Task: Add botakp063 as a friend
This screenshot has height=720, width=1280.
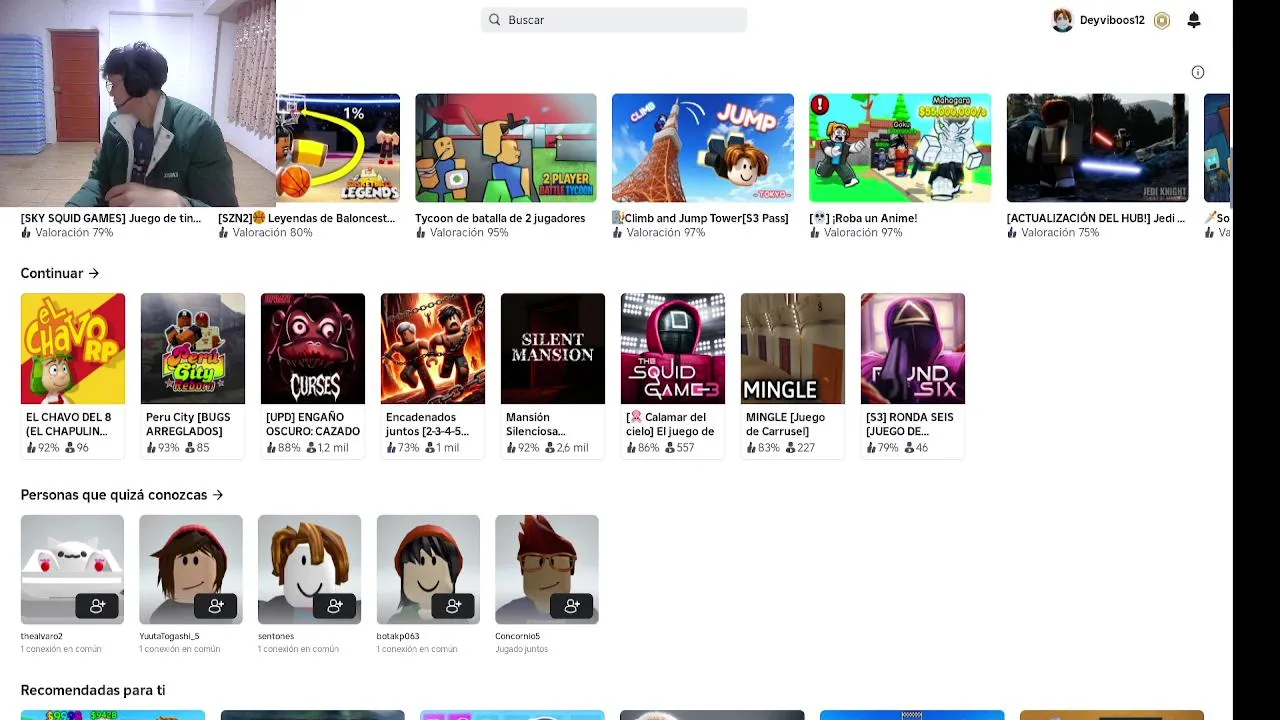Action: click(453, 606)
